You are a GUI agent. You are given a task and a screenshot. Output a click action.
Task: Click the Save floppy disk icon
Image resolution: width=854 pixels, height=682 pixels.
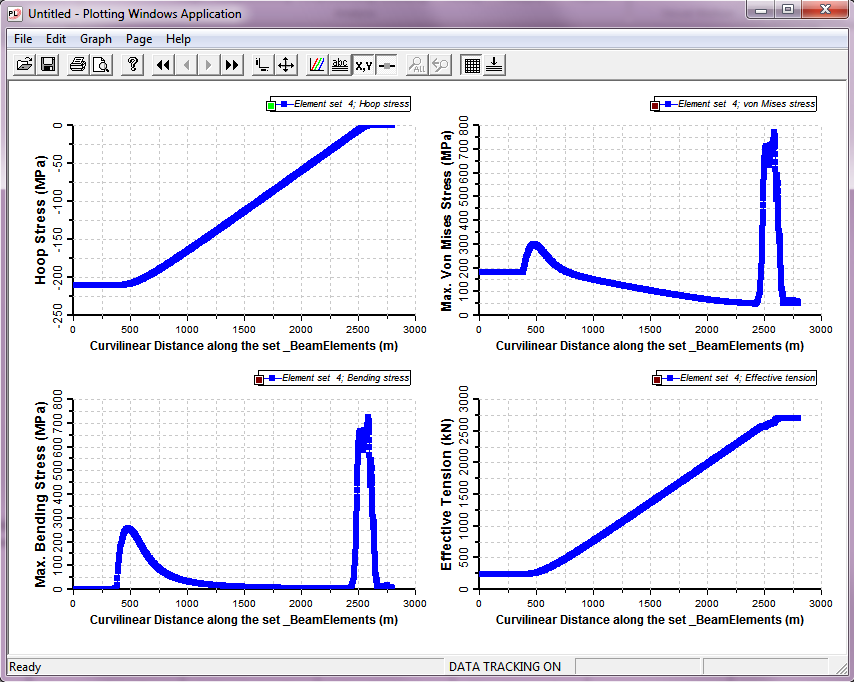(x=47, y=65)
